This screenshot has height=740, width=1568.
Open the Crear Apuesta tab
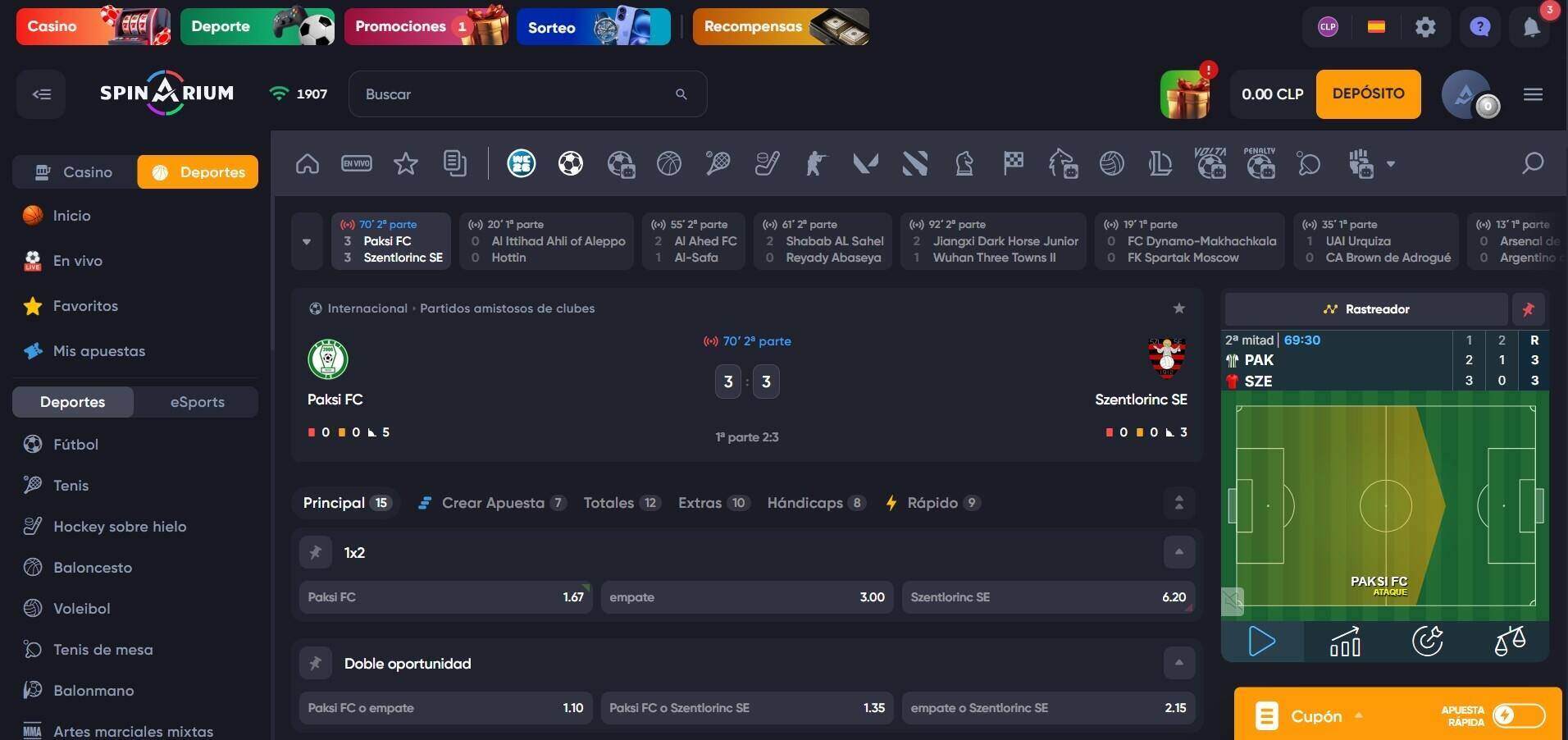492,503
